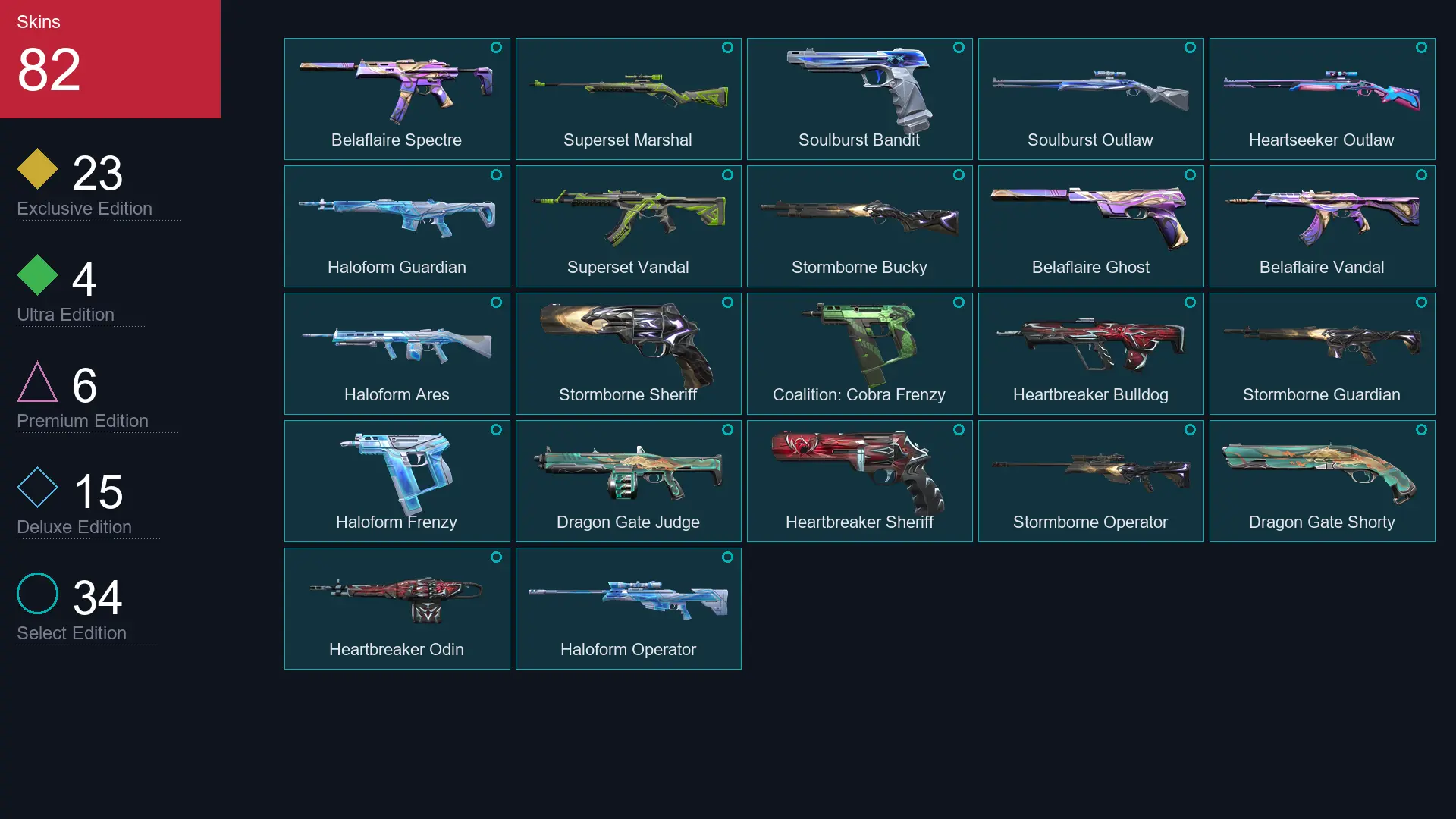Click the pink Premium Edition triangle icon
The width and height of the screenshot is (1456, 819).
pyautogui.click(x=37, y=381)
